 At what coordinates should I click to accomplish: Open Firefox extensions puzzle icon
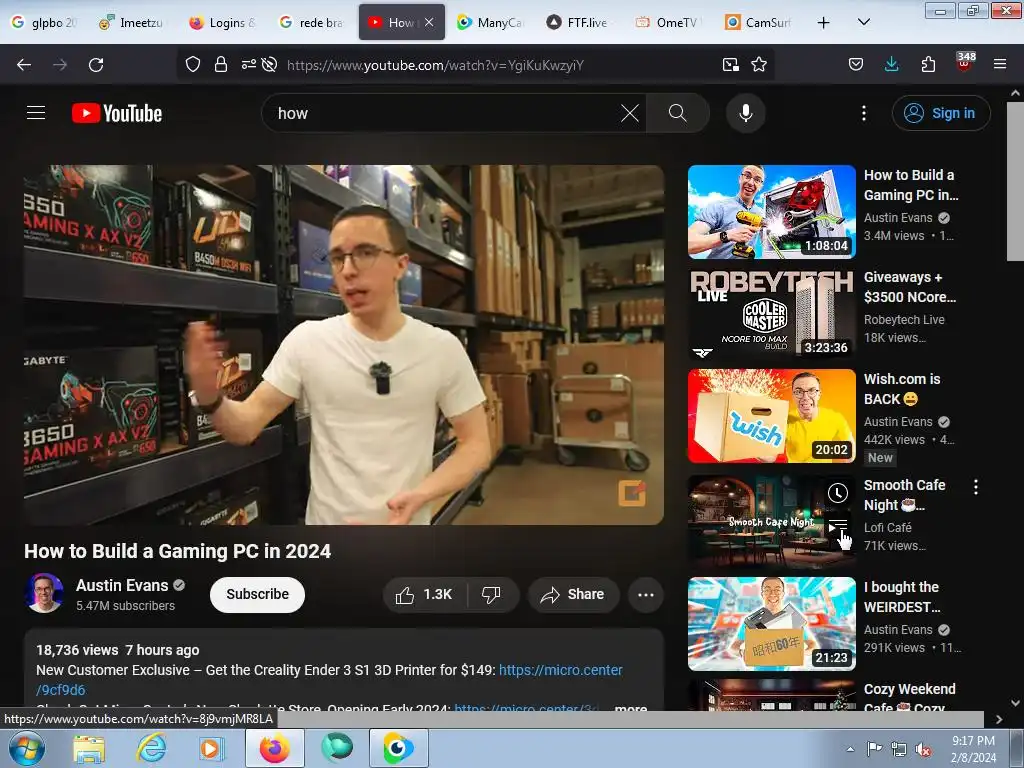click(x=928, y=64)
